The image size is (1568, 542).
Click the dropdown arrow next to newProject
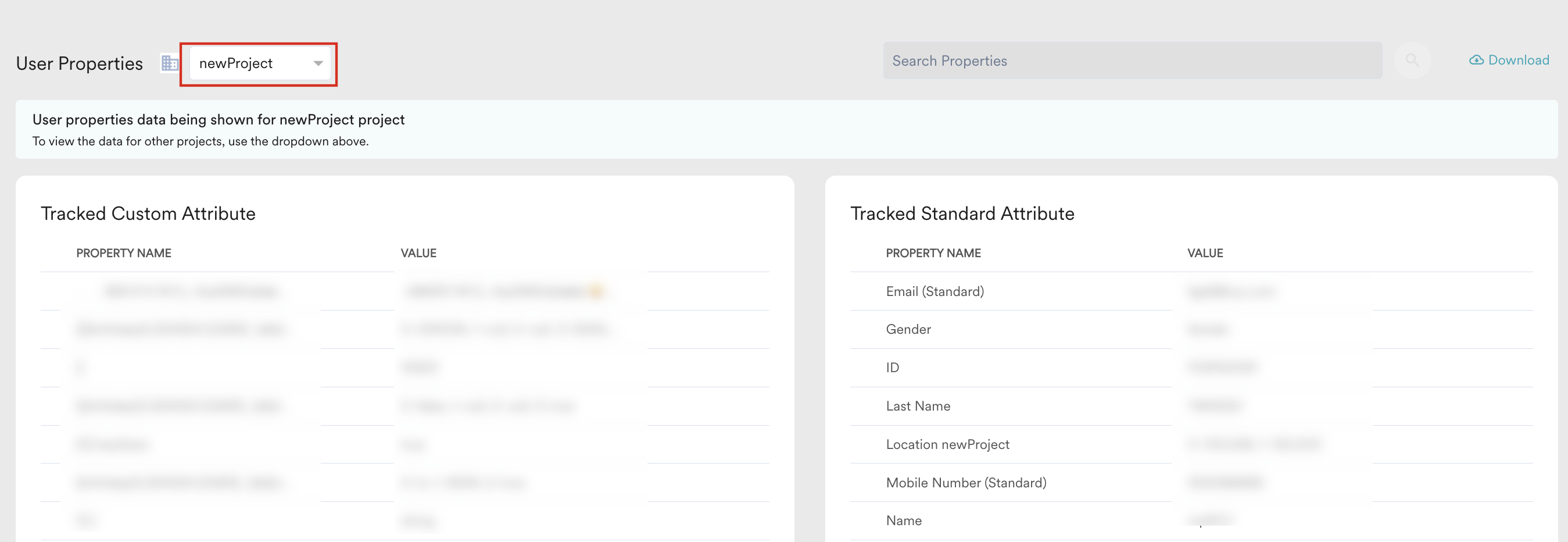pos(318,63)
